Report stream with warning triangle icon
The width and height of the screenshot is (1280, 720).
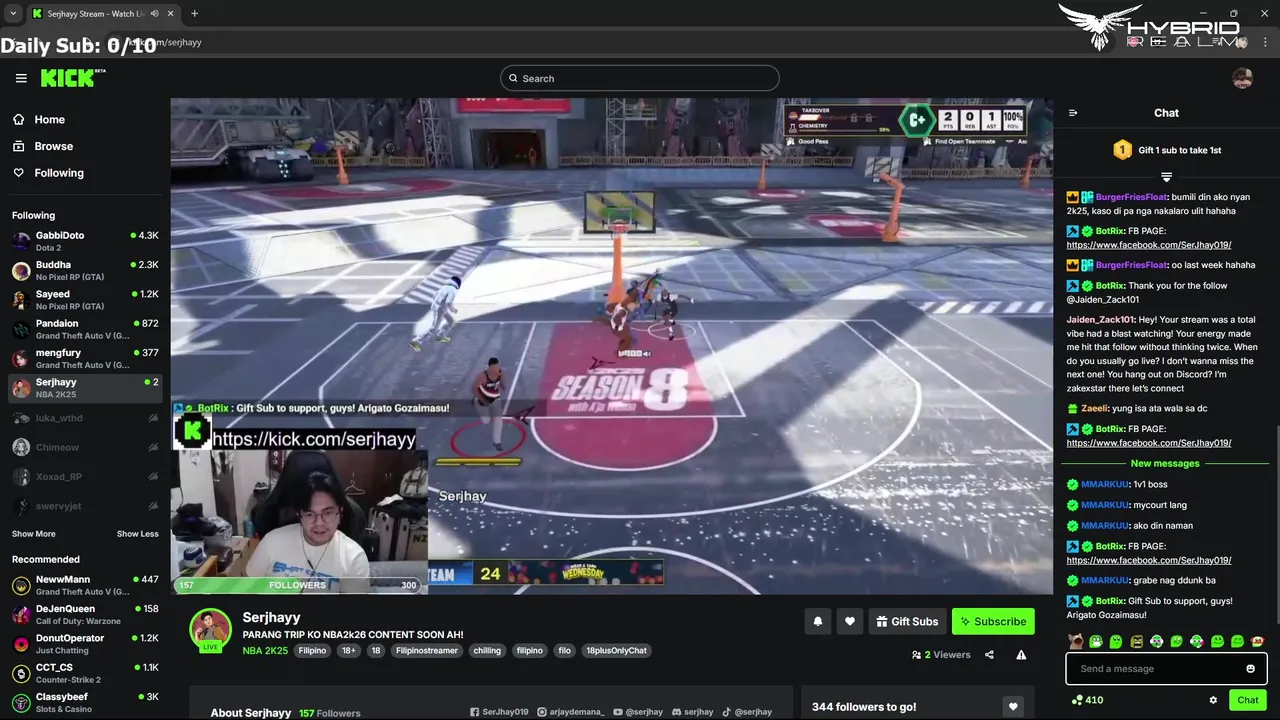click(x=1021, y=655)
